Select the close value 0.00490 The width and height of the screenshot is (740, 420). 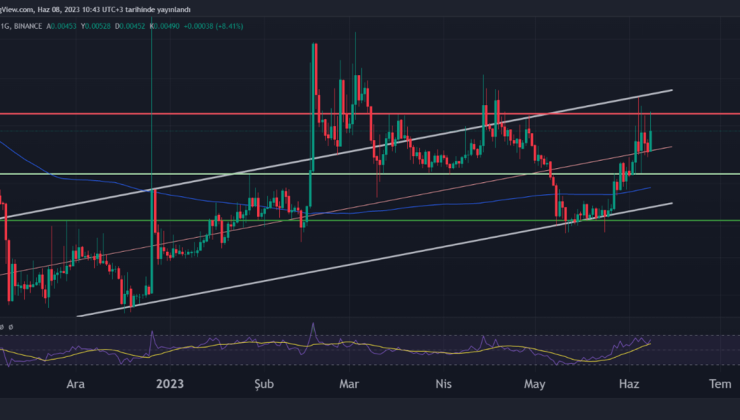[167, 26]
